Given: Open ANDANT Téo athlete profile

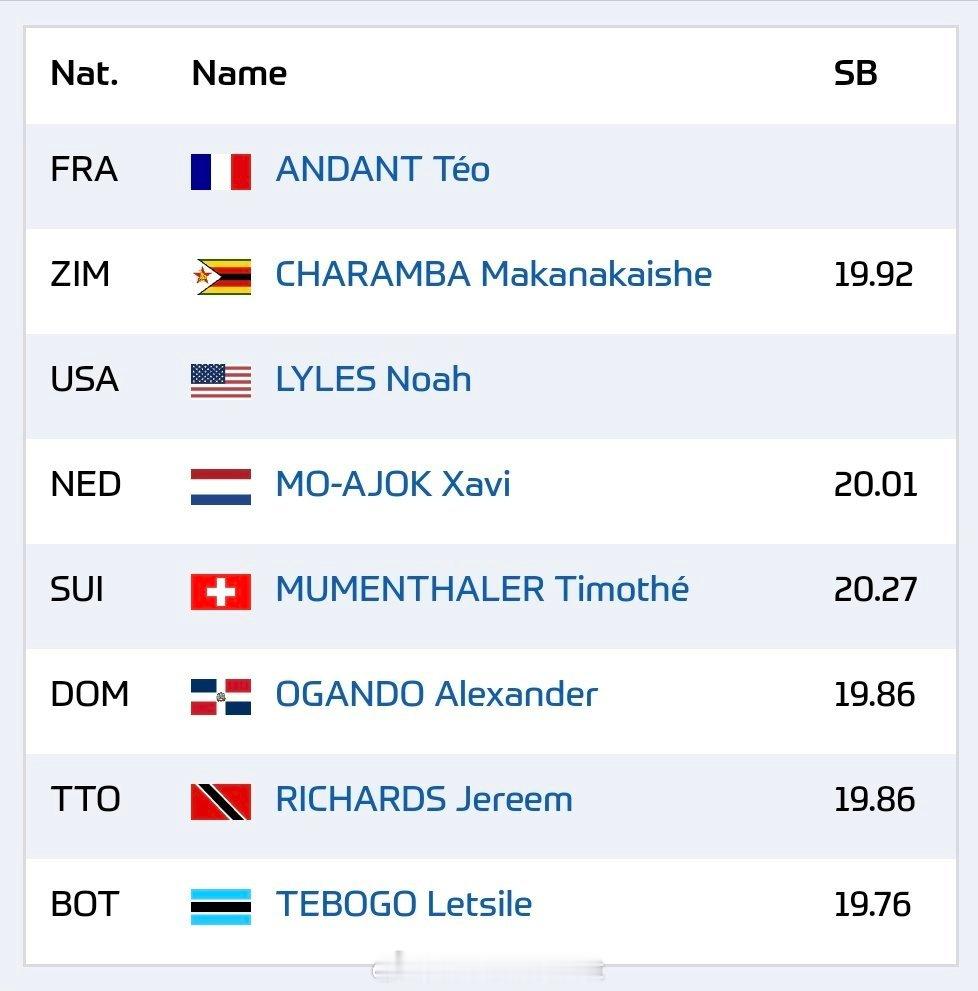Looking at the screenshot, I should (382, 169).
